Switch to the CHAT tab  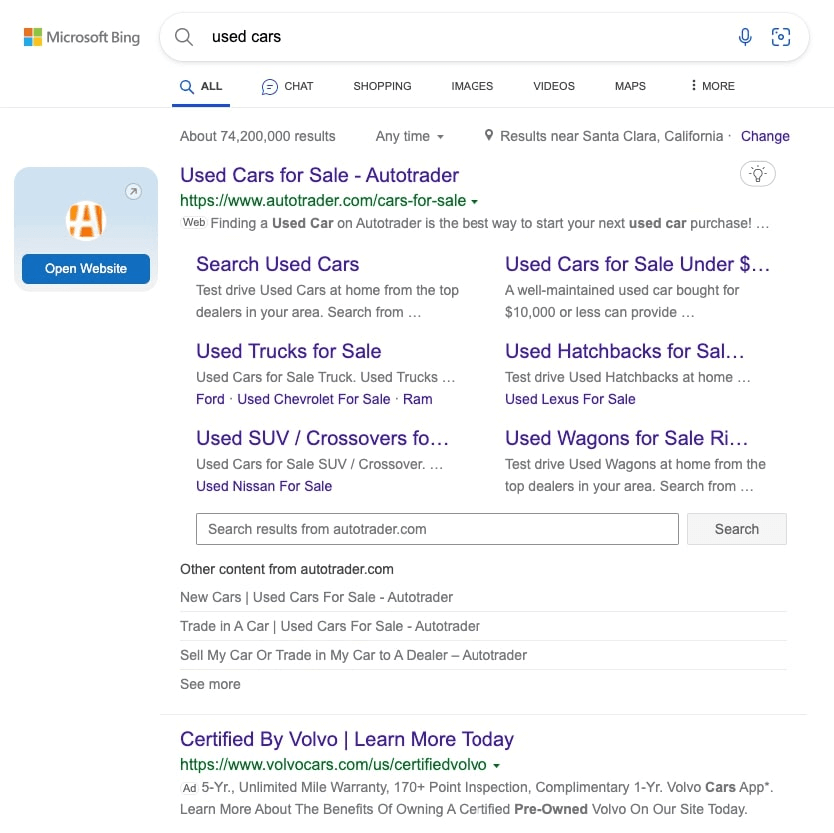click(x=287, y=86)
